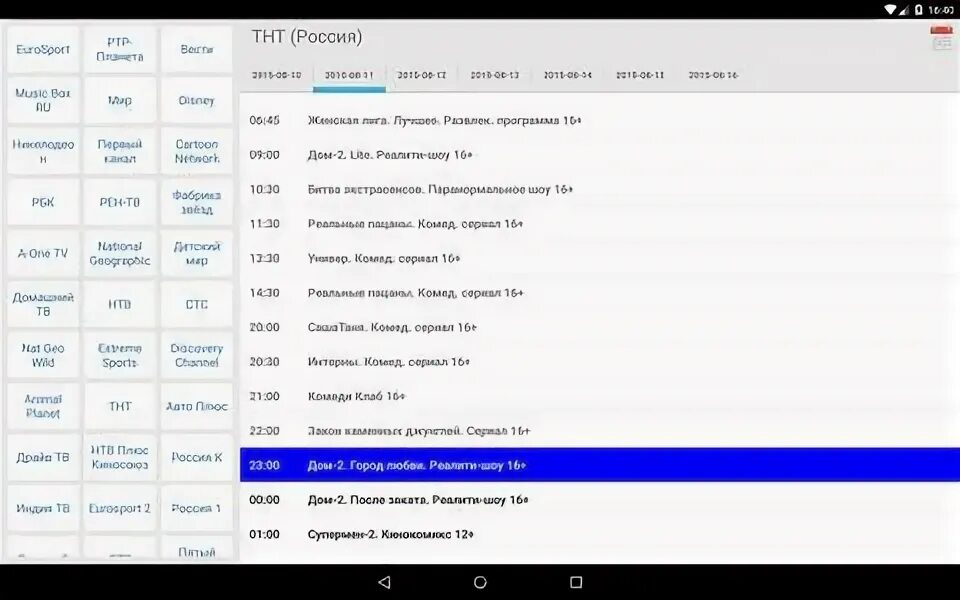960x600 pixels.
Task: Open the РЕН-ТВ channel tile
Action: (120, 202)
